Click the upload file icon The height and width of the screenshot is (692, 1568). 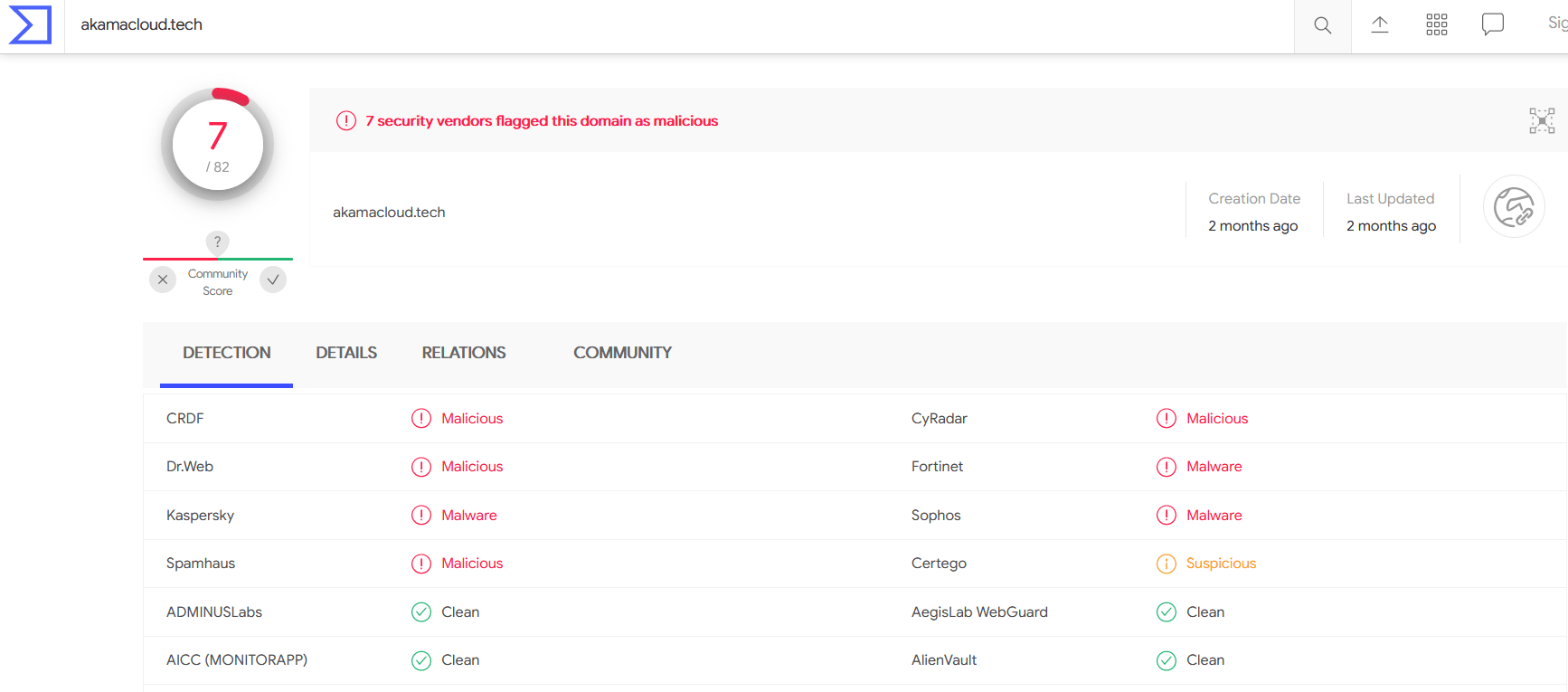[1379, 24]
